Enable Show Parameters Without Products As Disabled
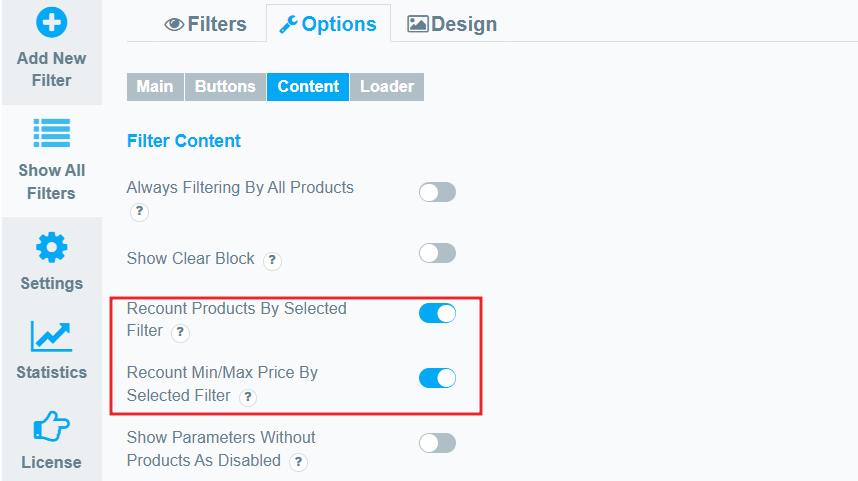 point(437,443)
